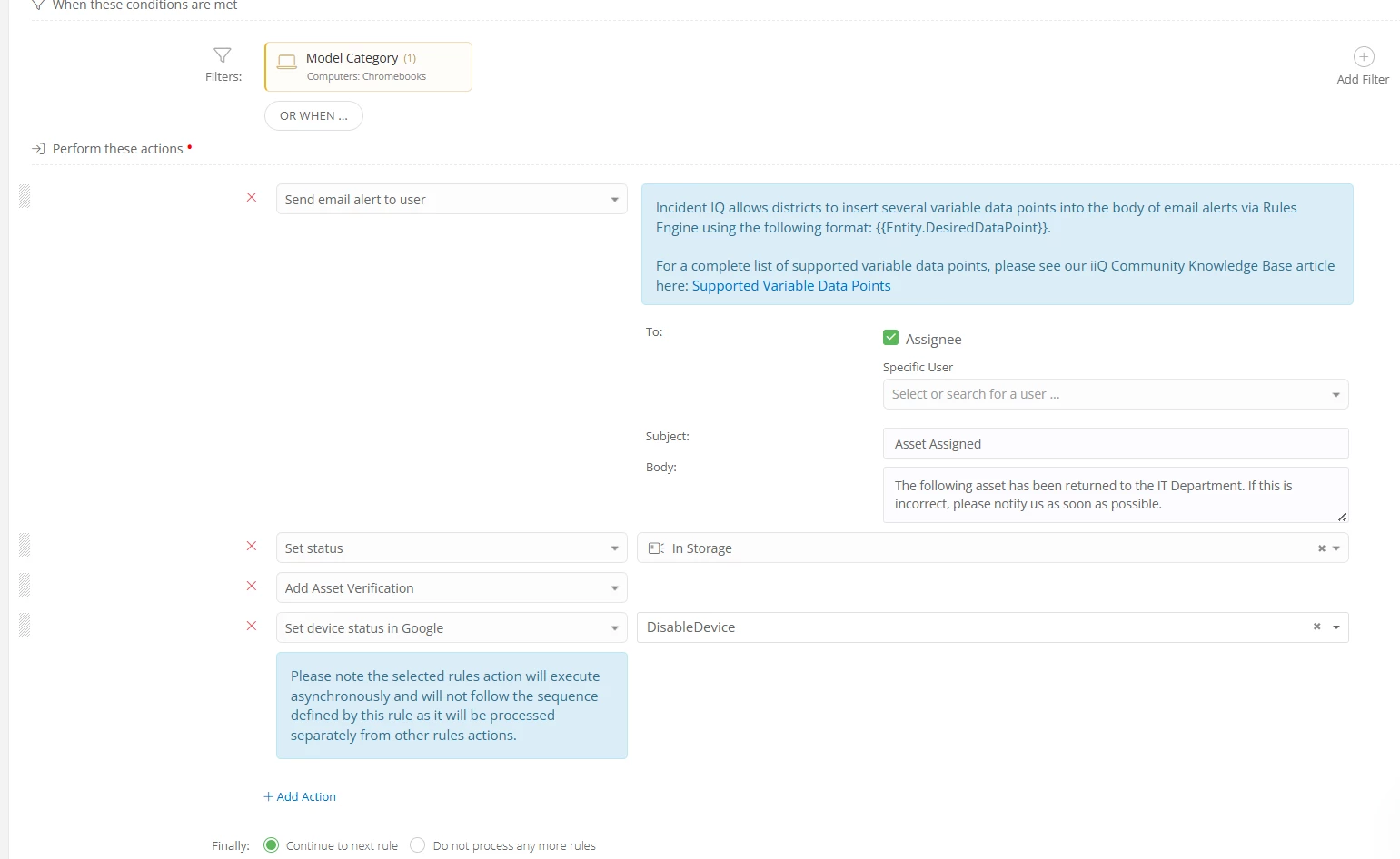The height and width of the screenshot is (859, 1400).
Task: Click the 'Finally:' label
Action: [231, 845]
